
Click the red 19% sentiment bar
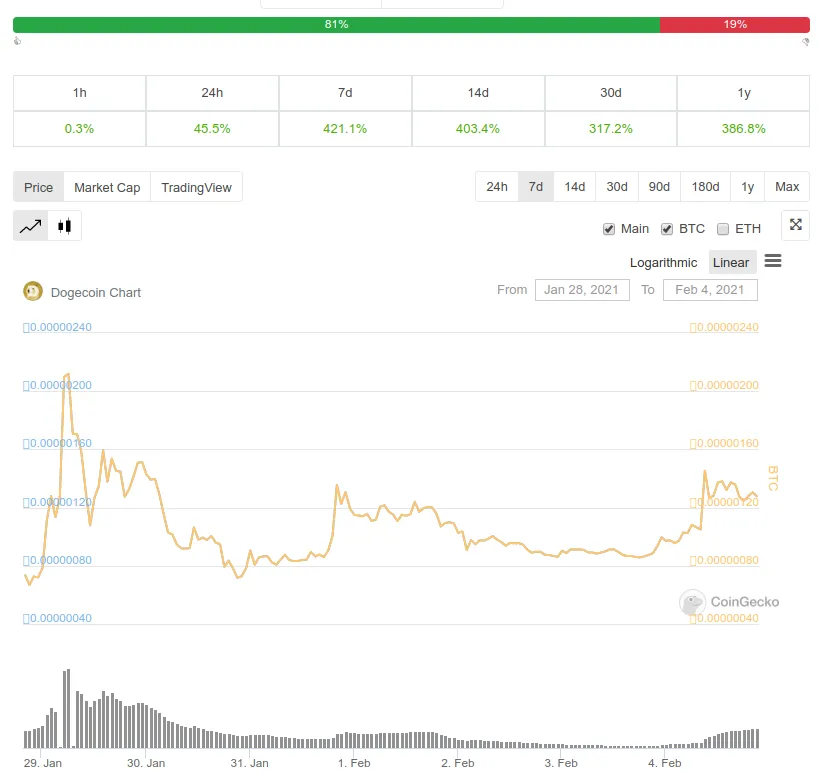[x=735, y=25]
